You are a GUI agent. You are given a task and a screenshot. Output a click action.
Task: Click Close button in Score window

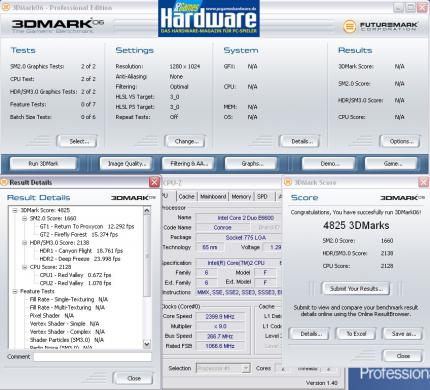(x=403, y=356)
